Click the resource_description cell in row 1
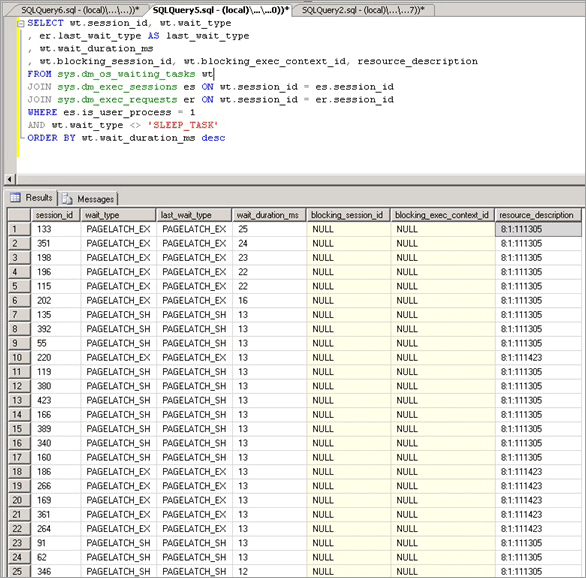 (x=538, y=229)
